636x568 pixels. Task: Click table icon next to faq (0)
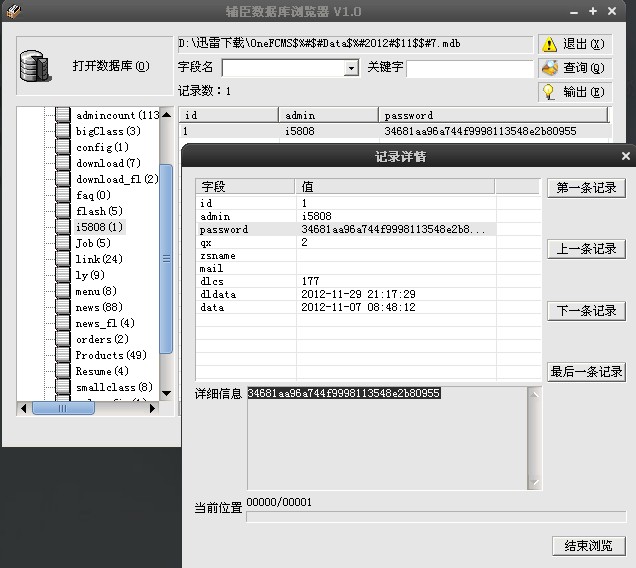coord(62,195)
